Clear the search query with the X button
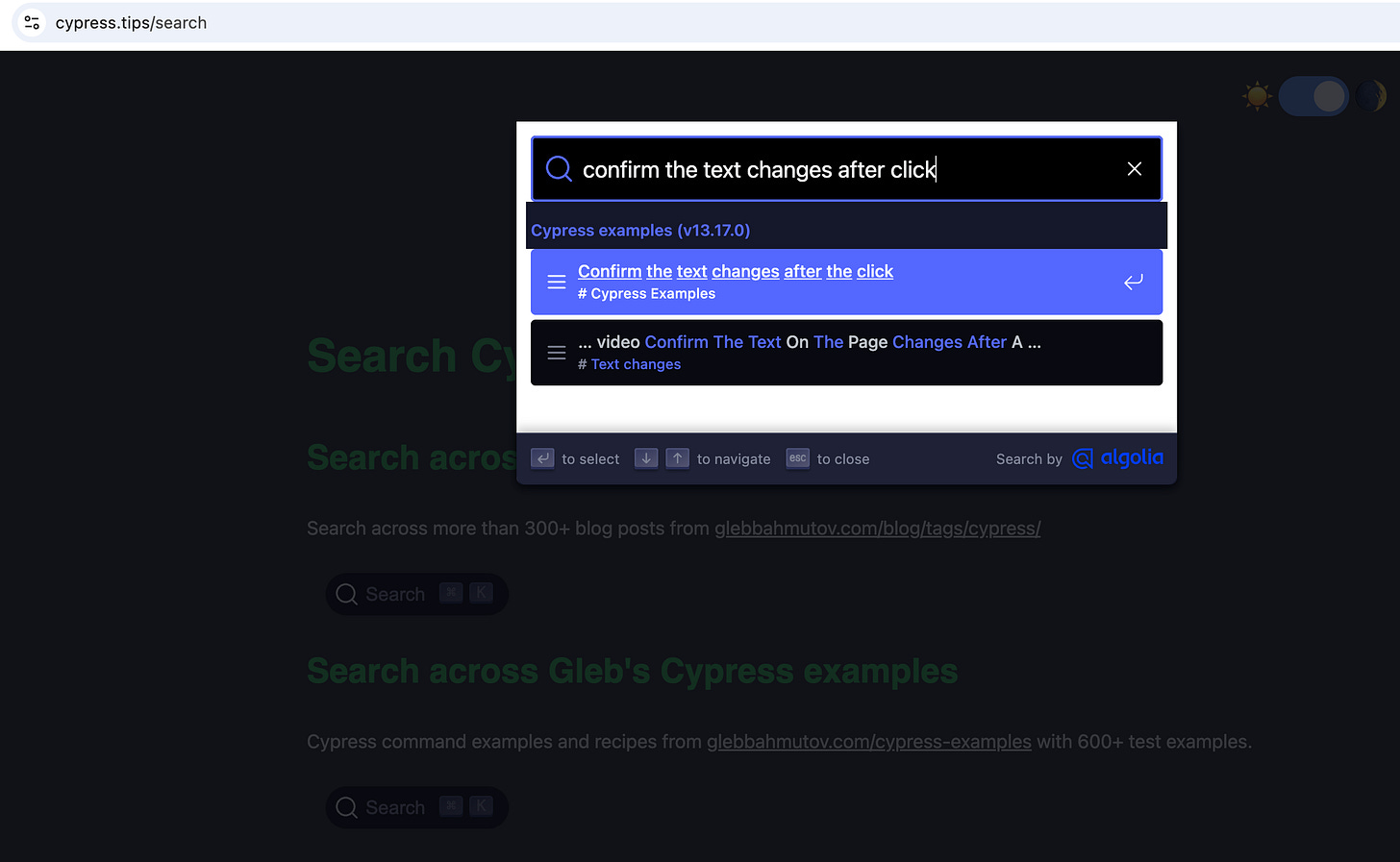The width and height of the screenshot is (1400, 862). 1134,168
